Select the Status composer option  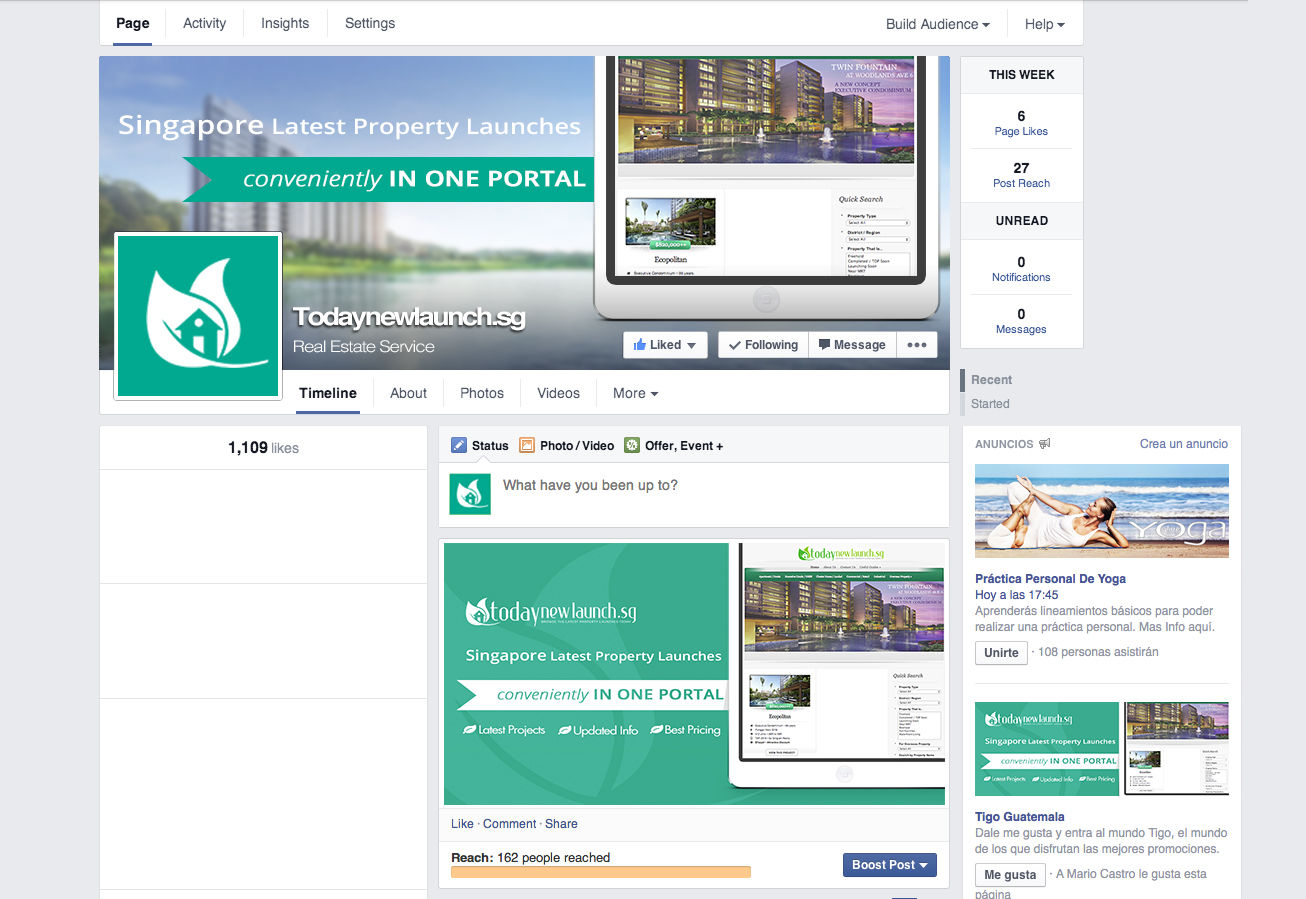click(480, 446)
